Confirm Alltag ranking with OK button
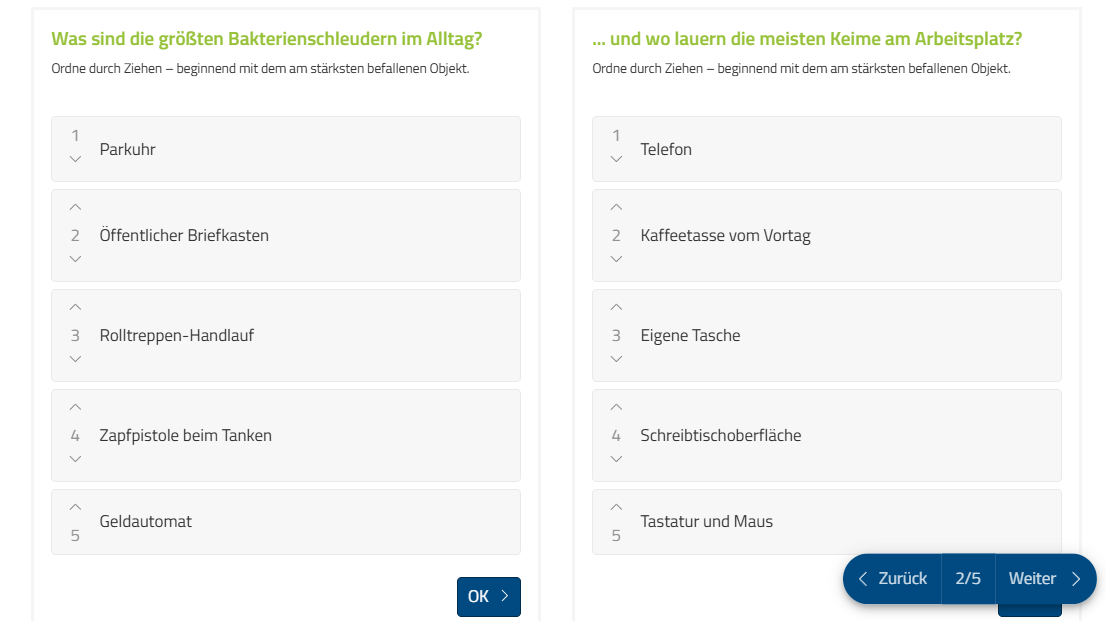This screenshot has height=624, width=1106. tap(489, 597)
